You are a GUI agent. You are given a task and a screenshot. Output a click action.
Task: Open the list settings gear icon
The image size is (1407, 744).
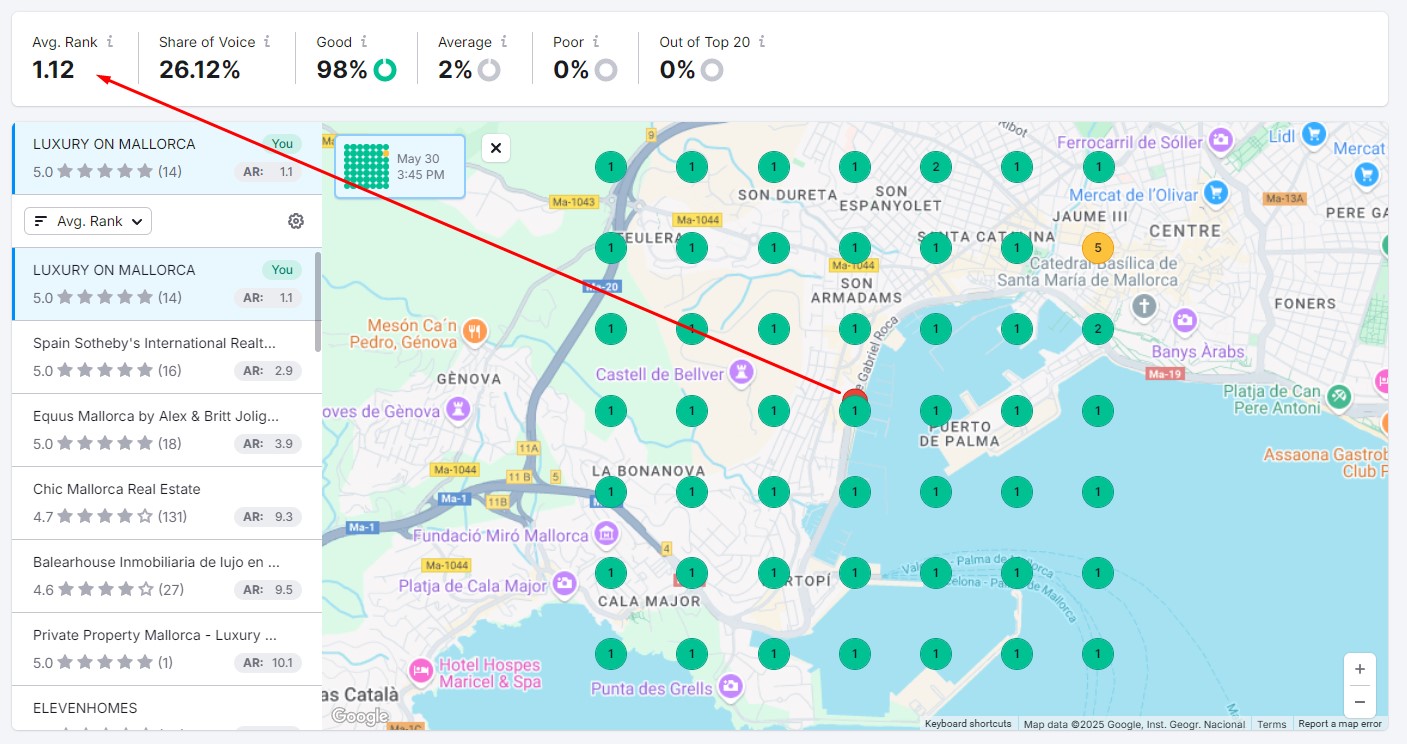point(296,221)
